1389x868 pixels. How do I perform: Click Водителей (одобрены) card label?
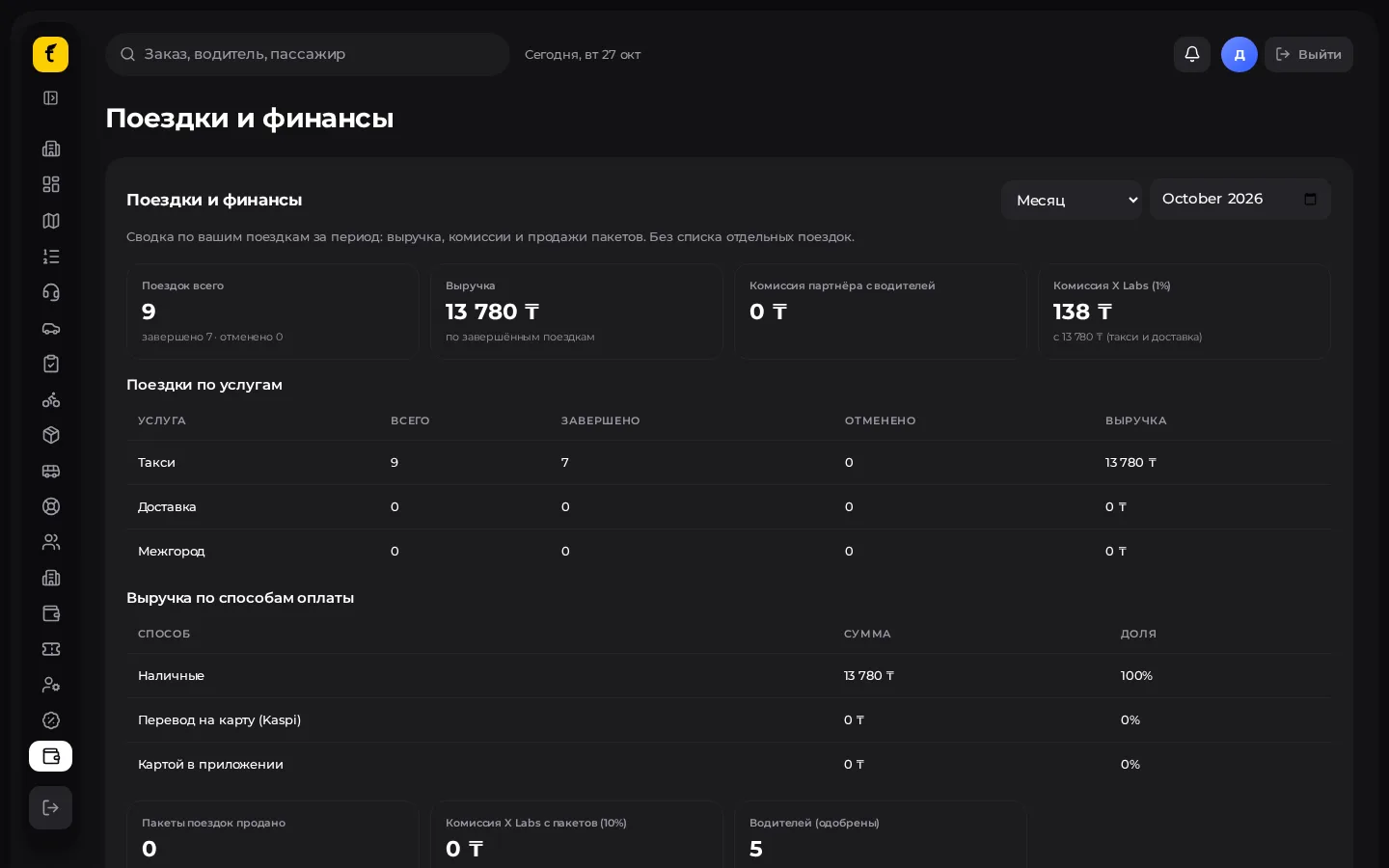pyautogui.click(x=814, y=823)
